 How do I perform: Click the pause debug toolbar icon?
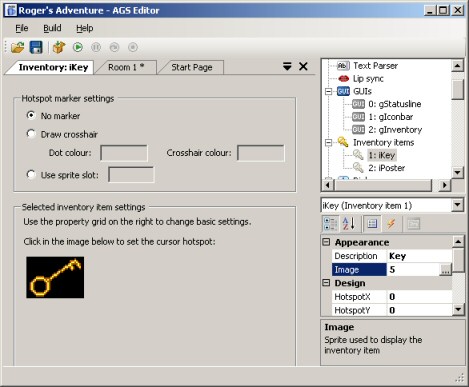[96, 47]
